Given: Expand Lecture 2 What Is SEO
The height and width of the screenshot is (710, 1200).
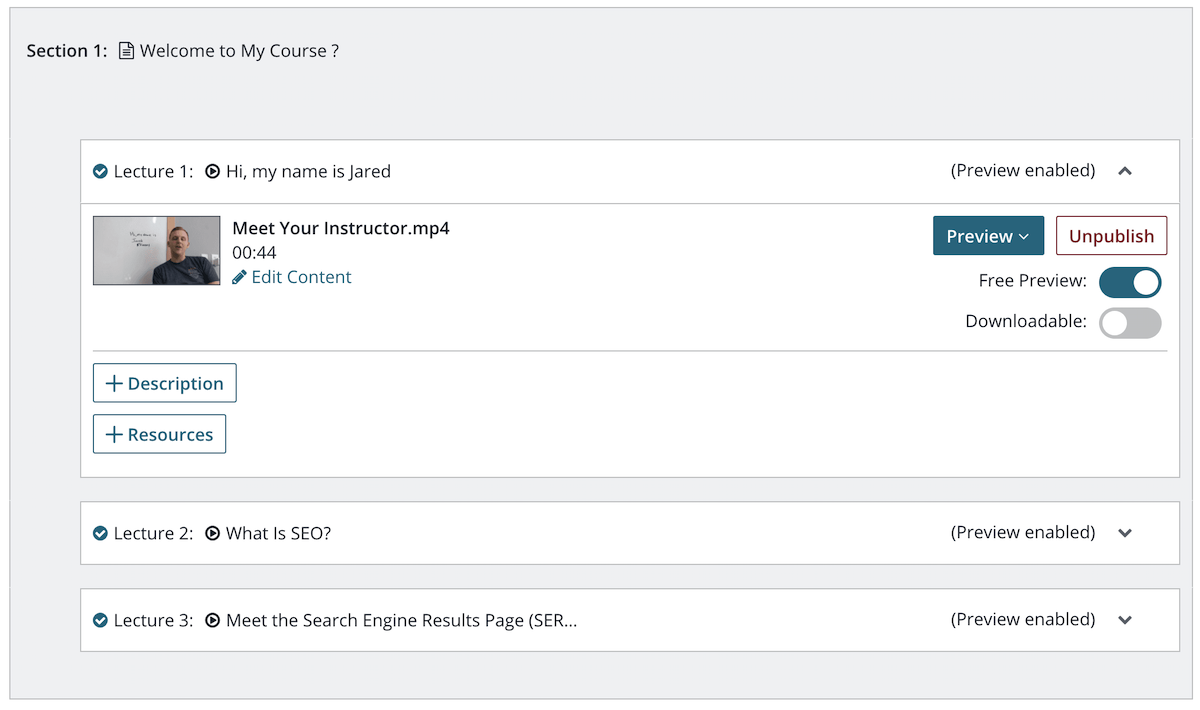Looking at the screenshot, I should (x=1125, y=534).
